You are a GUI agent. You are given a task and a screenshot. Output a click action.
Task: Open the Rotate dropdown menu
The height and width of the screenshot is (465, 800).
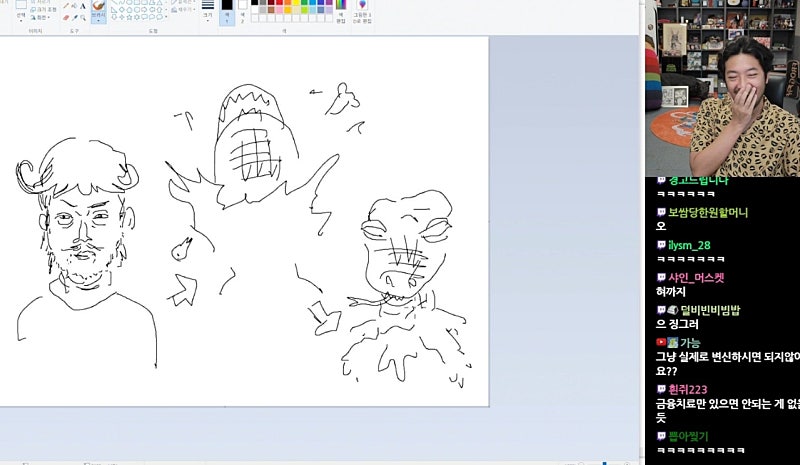pyautogui.click(x=40, y=17)
